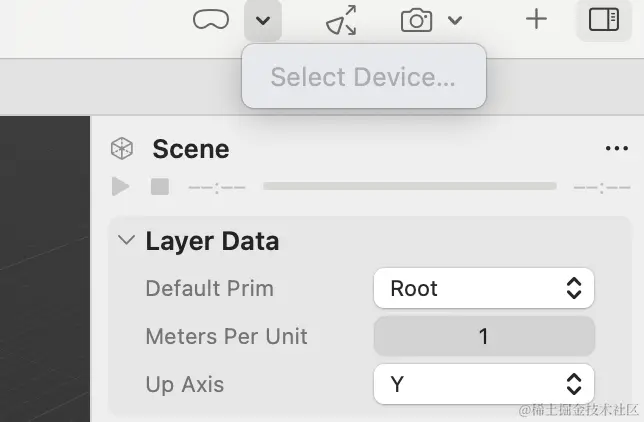Click the Vision Pro headset device icon
Screen dimensions: 644x422
tap(211, 20)
